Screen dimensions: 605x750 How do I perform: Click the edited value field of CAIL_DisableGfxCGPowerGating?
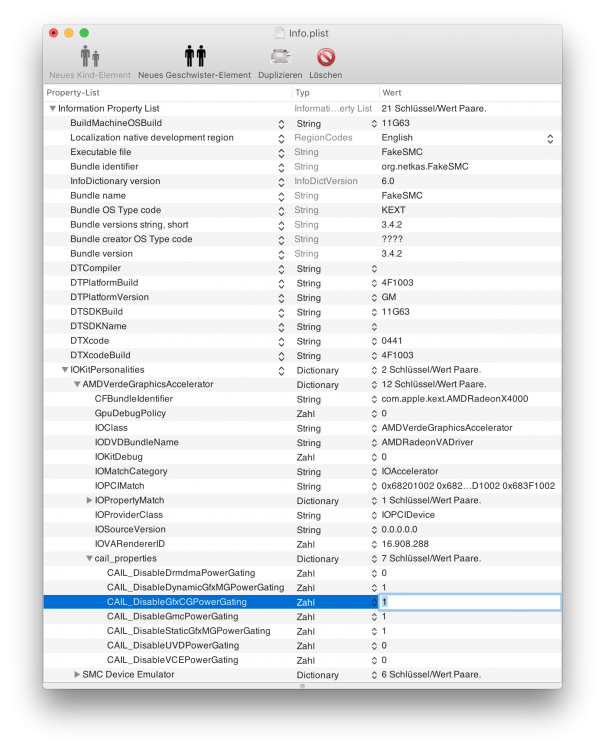pos(470,602)
